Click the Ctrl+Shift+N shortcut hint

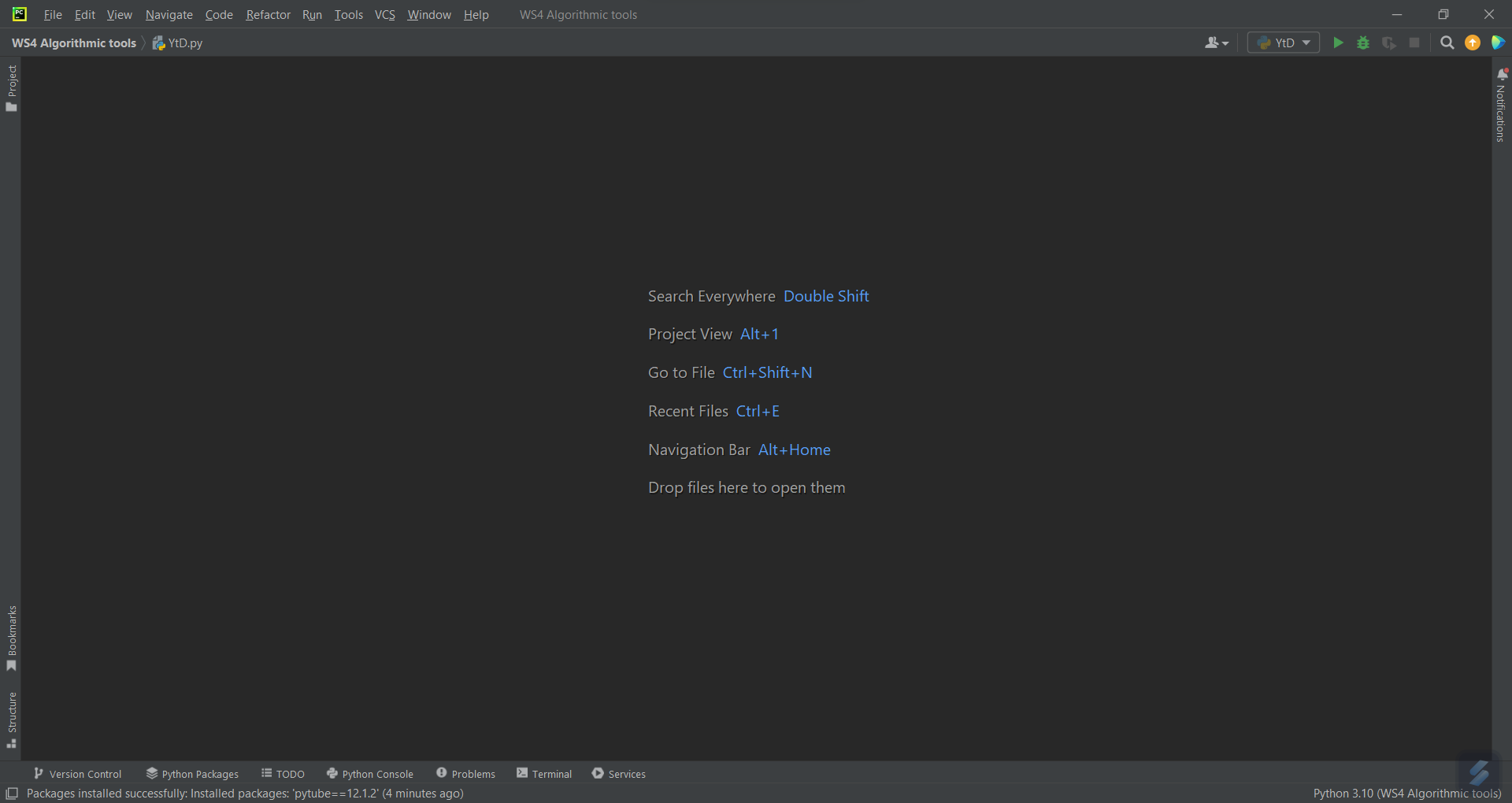click(x=768, y=372)
